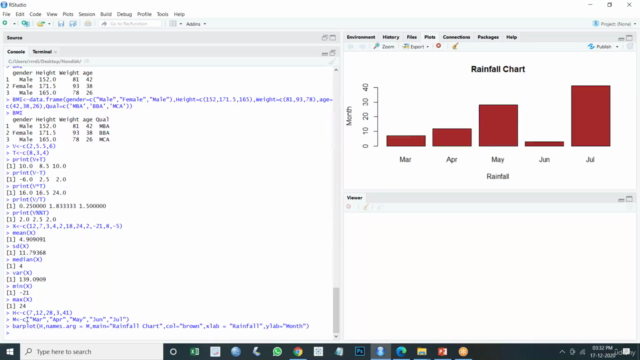The image size is (640, 360).
Task: Click the Jul bar in Rainfall Chart
Action: (x=591, y=116)
